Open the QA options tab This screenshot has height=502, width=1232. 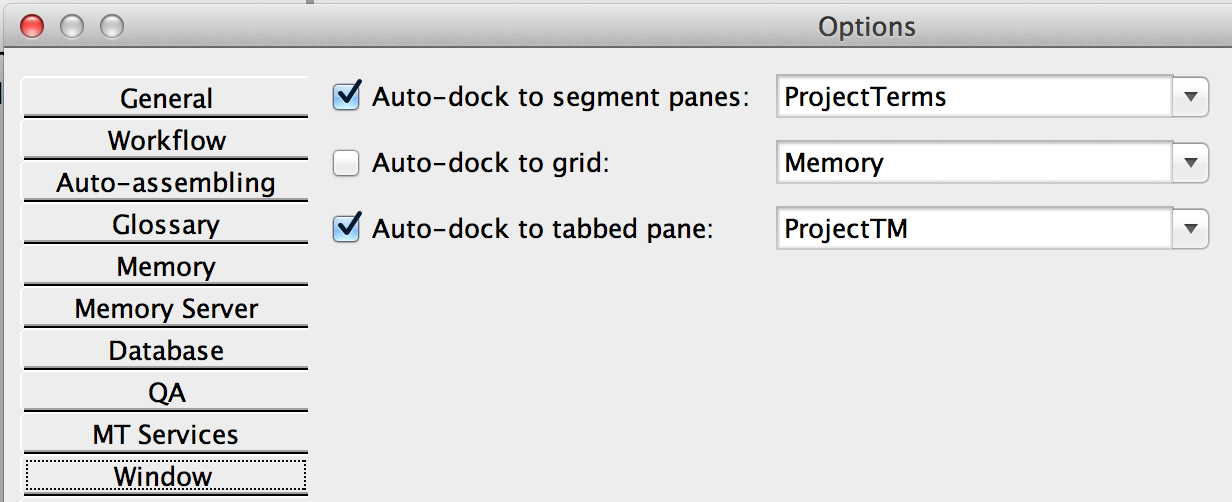(166, 393)
